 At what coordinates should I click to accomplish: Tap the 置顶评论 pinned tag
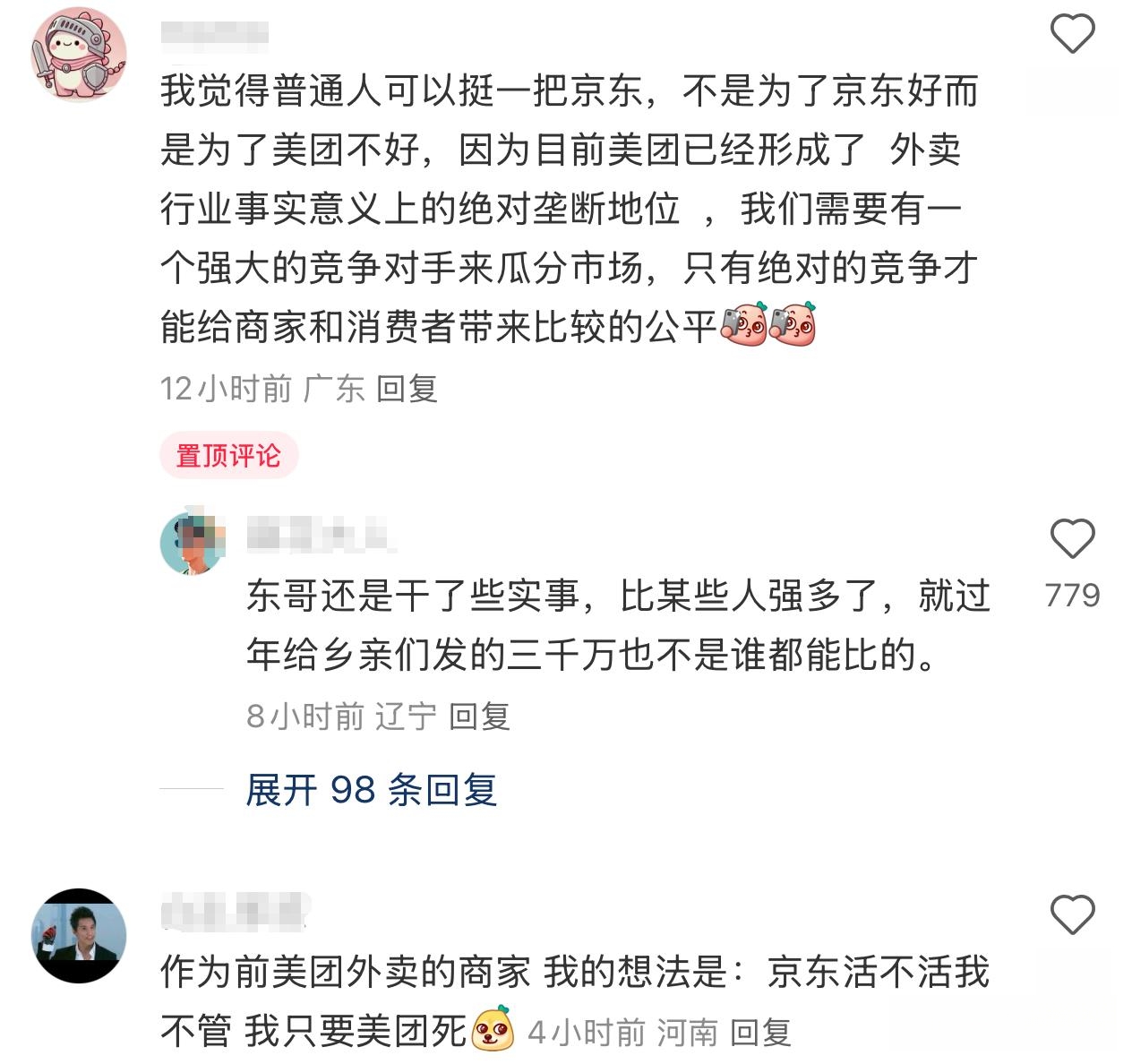pyautogui.click(x=228, y=456)
